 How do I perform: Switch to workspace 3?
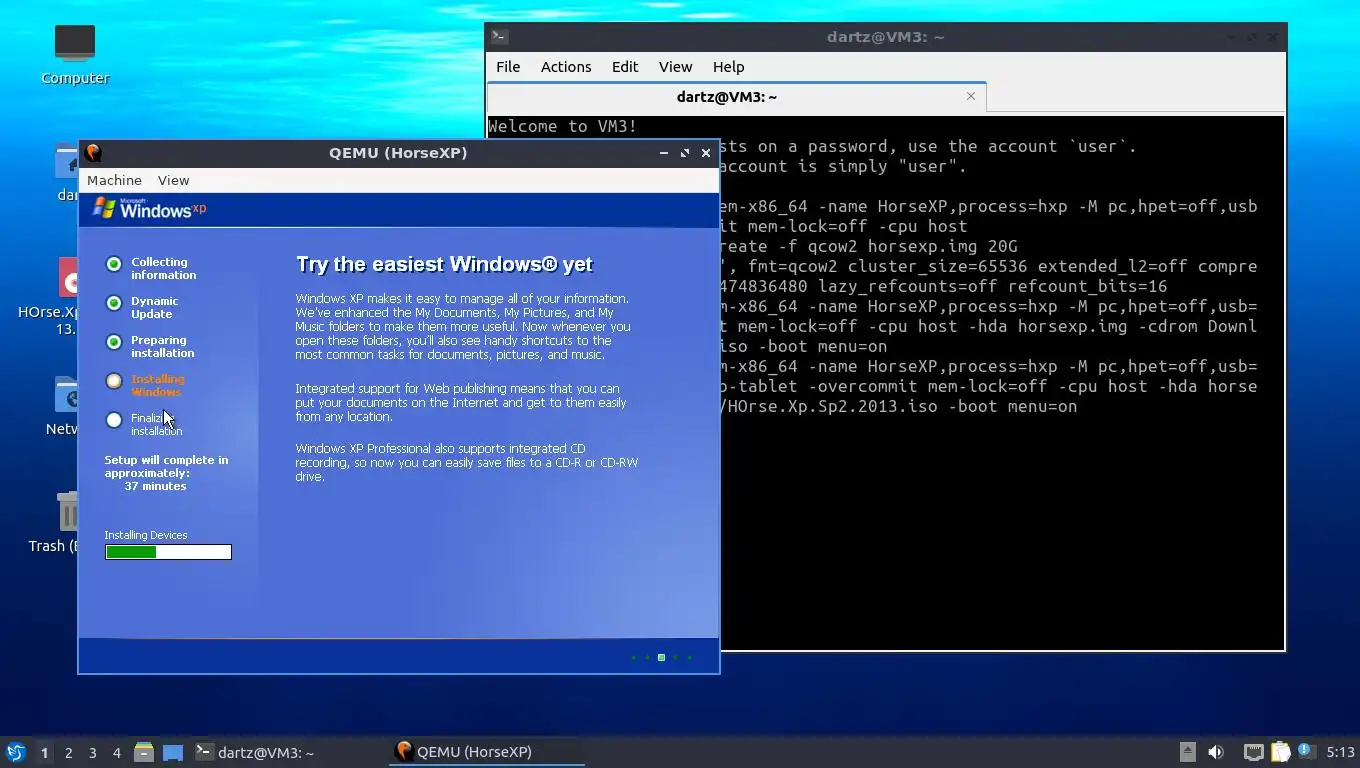[x=92, y=752]
